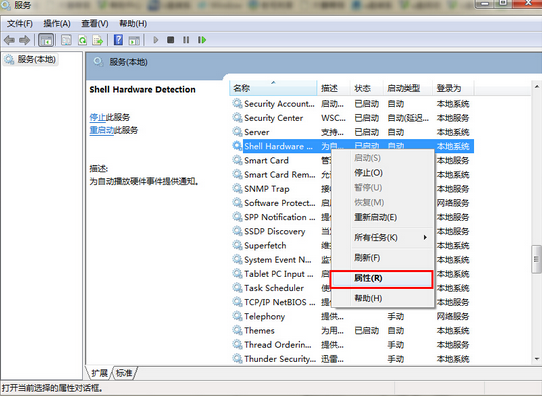
Task: Select the Themes service row
Action: pyautogui.click(x=352, y=330)
